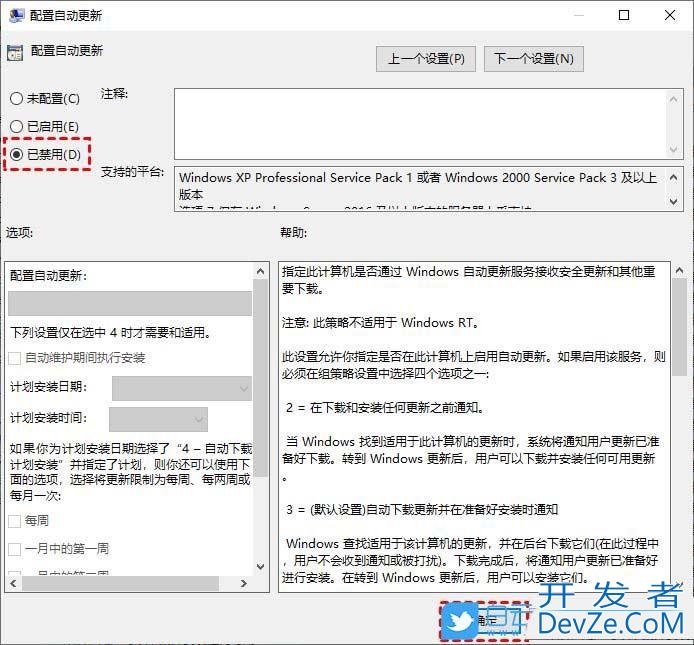
Task: Click the options panel scroll left arrow
Action: [13, 583]
